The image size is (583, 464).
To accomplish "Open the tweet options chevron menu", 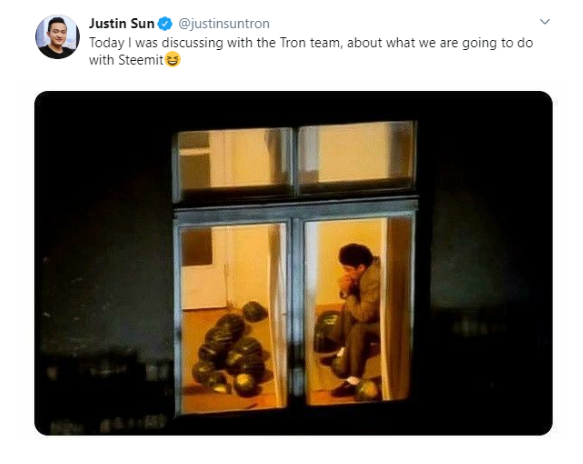I will (545, 22).
